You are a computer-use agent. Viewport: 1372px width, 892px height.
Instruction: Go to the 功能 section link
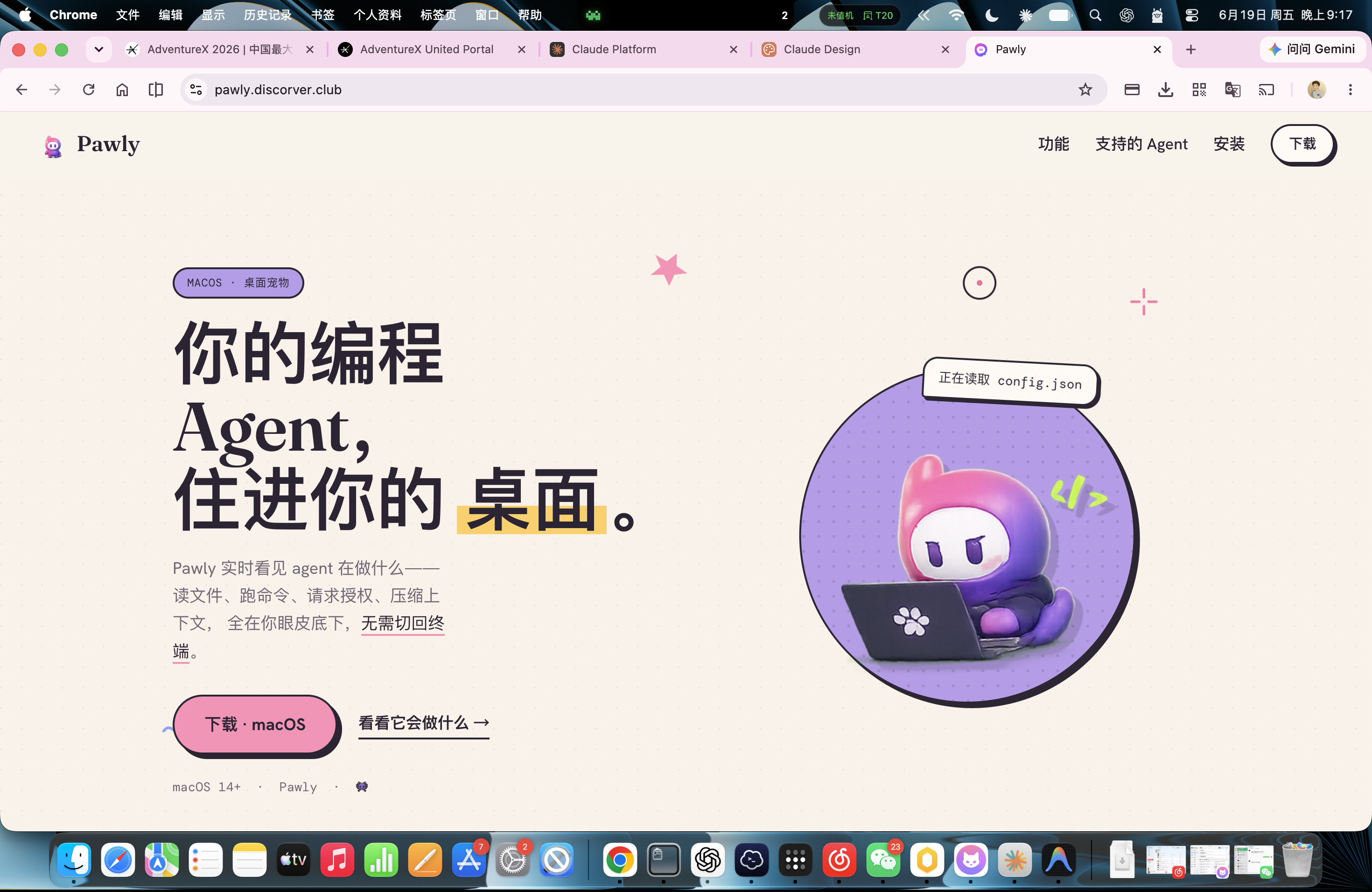coord(1054,144)
